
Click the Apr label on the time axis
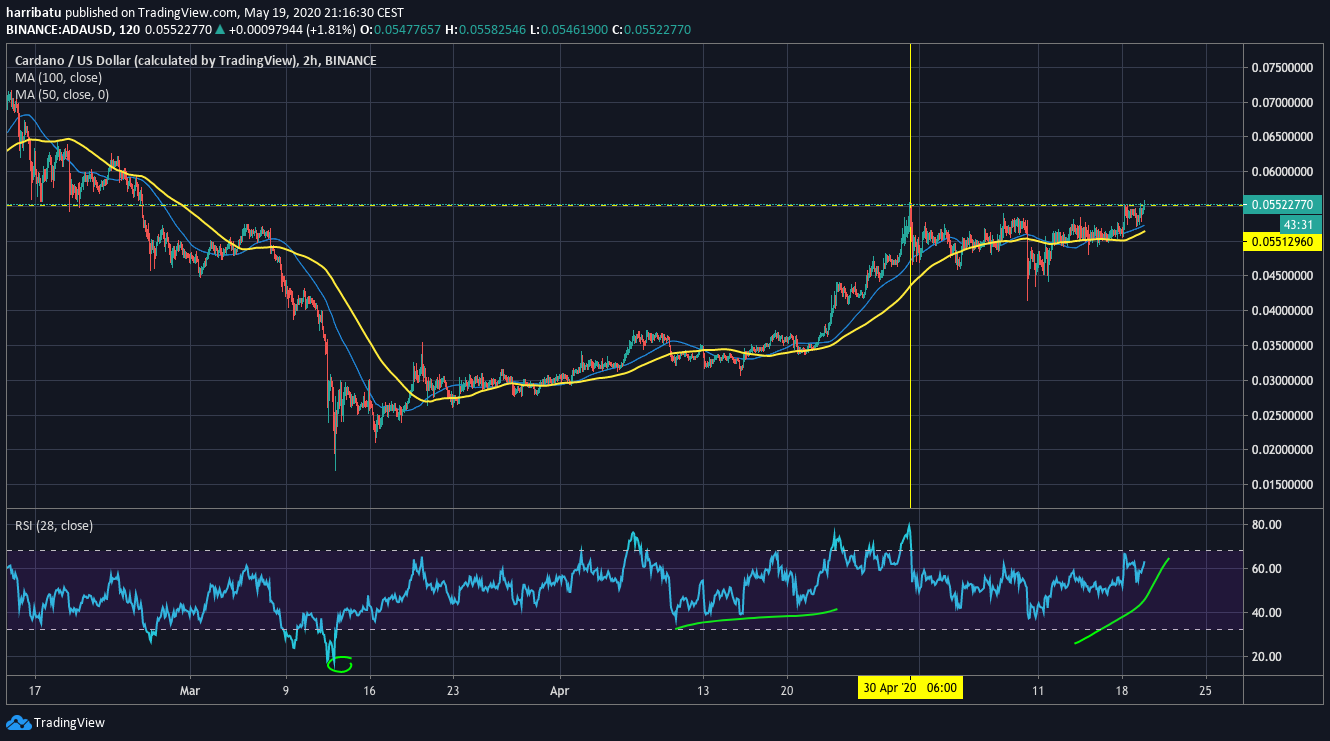click(560, 690)
